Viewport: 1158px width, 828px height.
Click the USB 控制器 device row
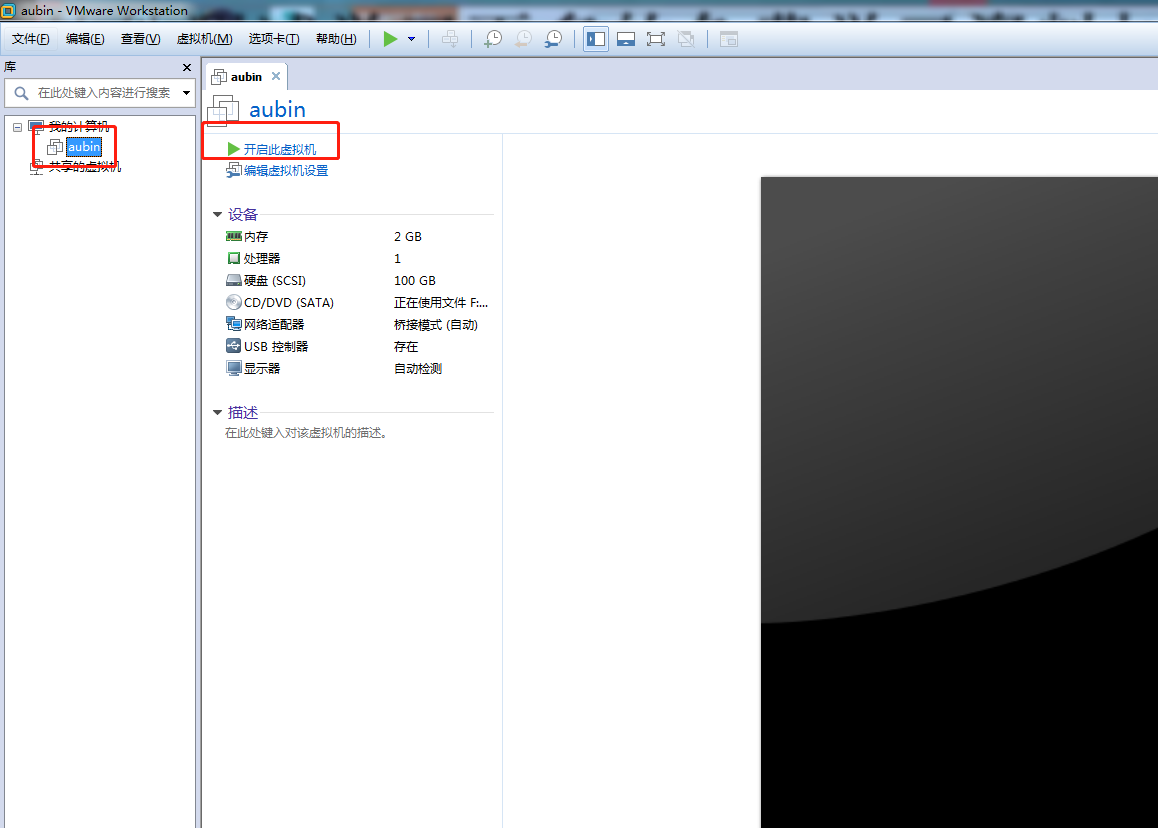click(x=359, y=346)
